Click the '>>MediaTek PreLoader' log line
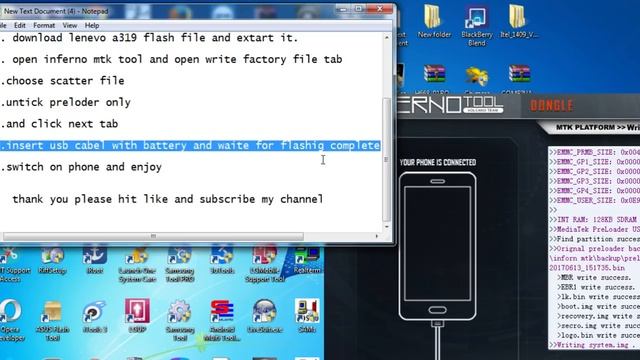The width and height of the screenshot is (640, 360). (x=594, y=229)
